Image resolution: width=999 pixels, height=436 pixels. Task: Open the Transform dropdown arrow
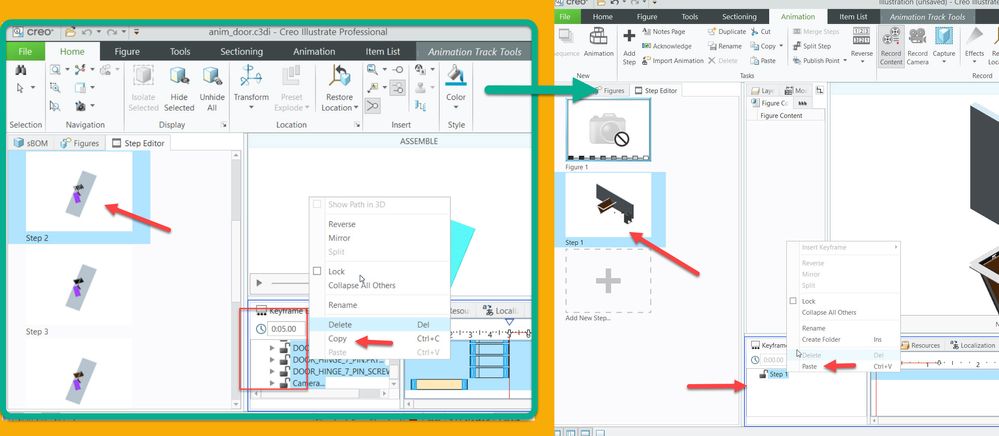coord(251,108)
